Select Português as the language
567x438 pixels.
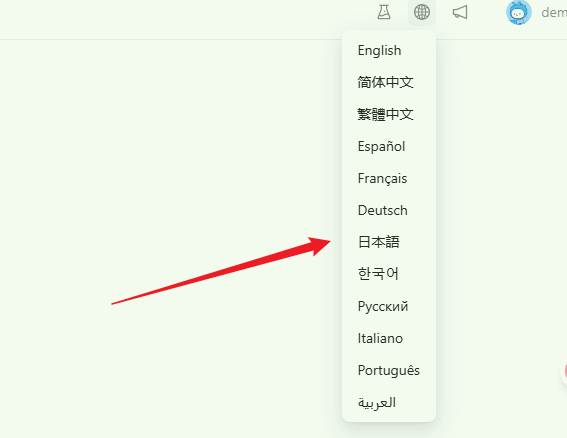(389, 370)
